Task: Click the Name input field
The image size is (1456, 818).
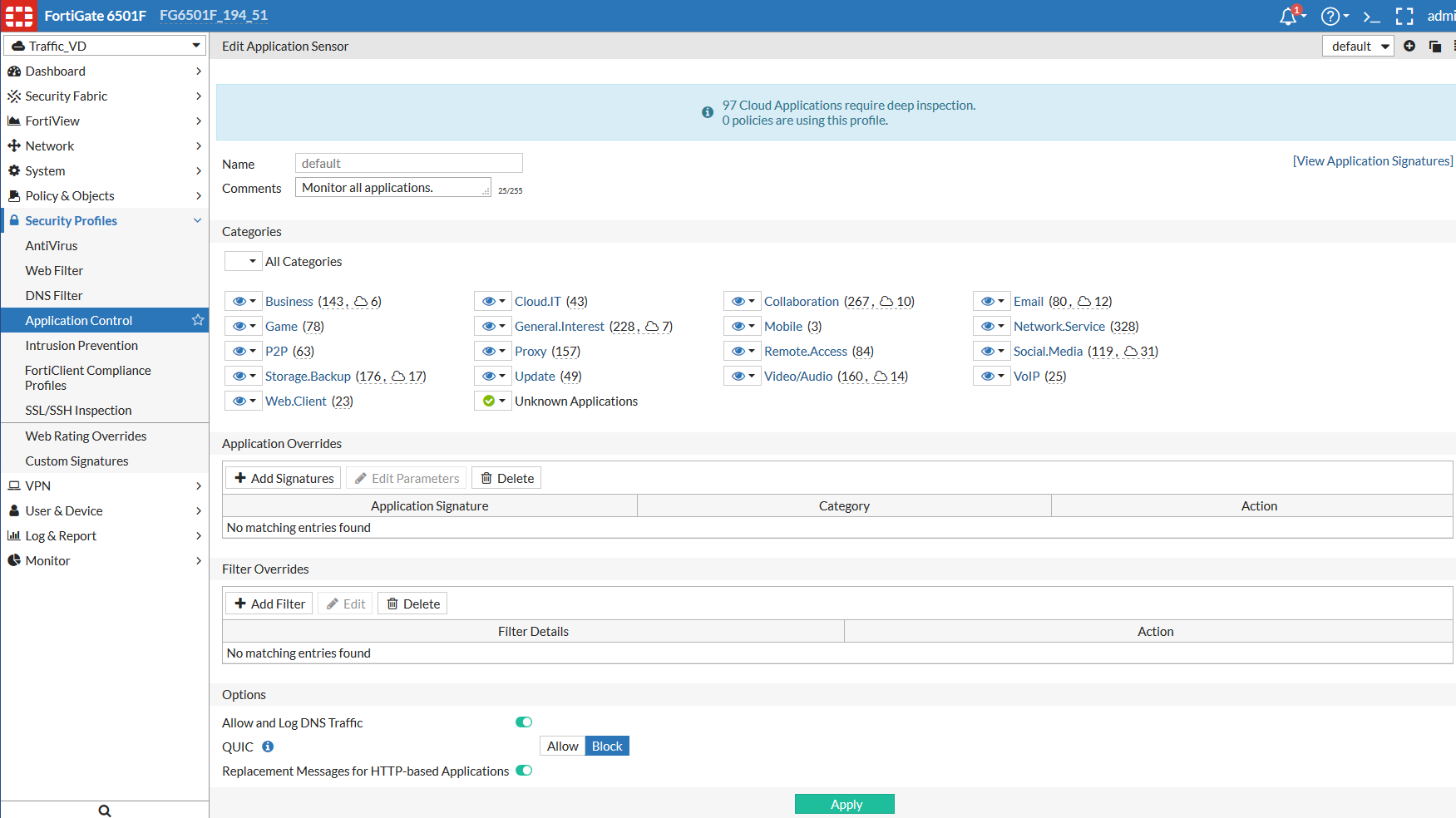Action: pos(409,163)
